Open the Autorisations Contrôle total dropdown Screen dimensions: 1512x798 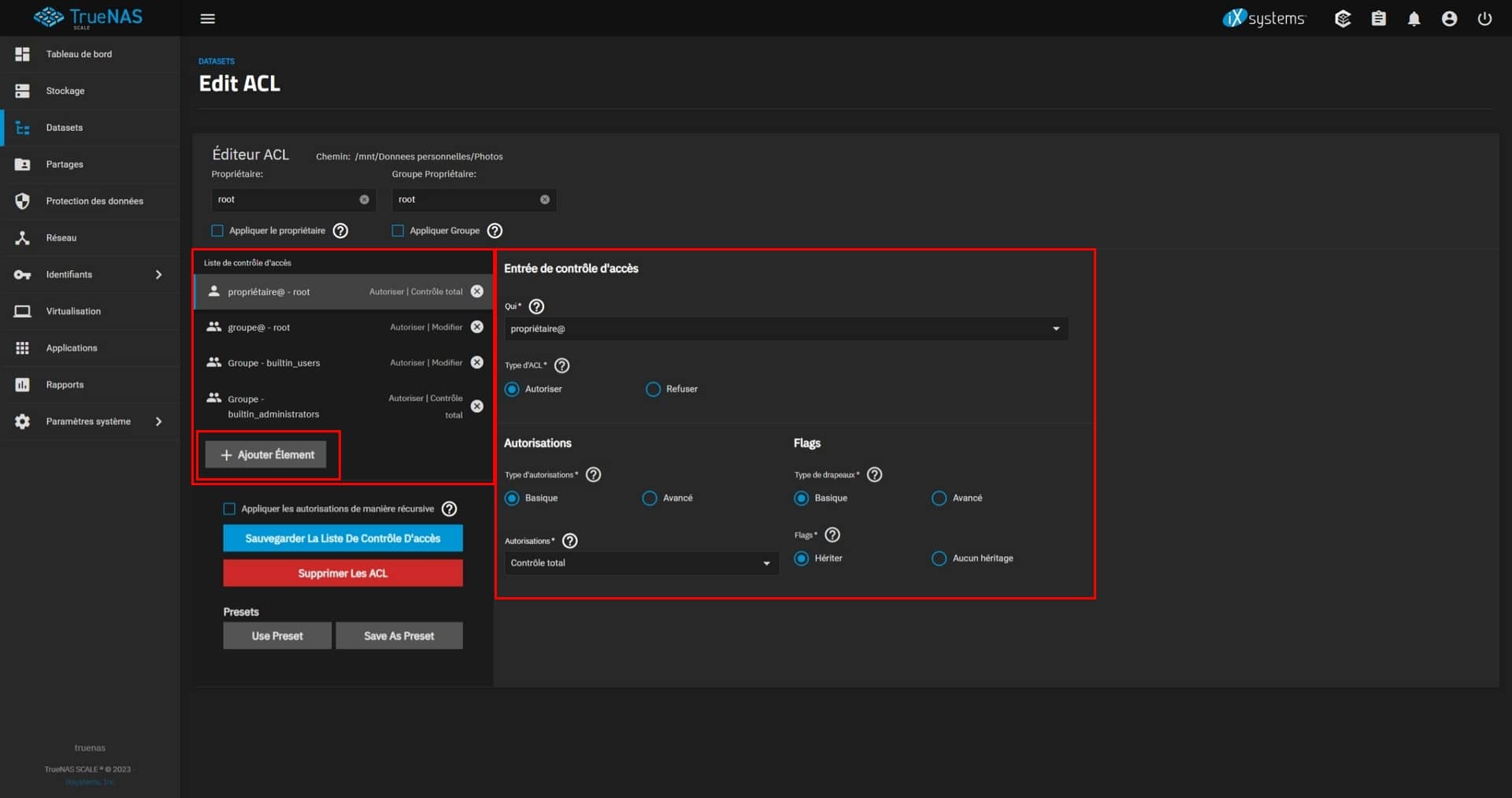(x=641, y=563)
